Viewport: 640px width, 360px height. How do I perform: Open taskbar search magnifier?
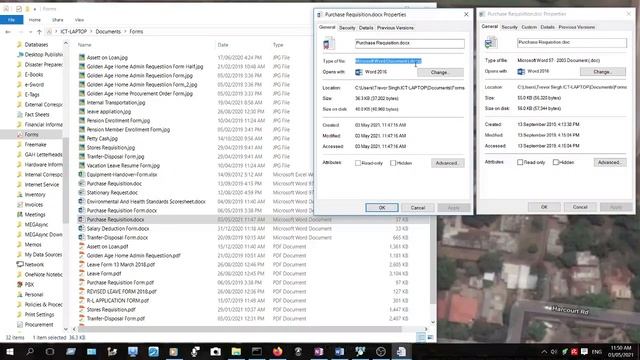coord(30,351)
